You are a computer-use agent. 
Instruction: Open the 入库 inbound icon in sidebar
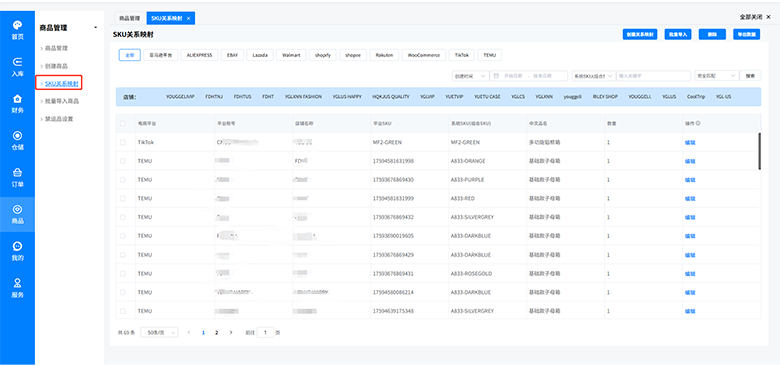pyautogui.click(x=17, y=62)
